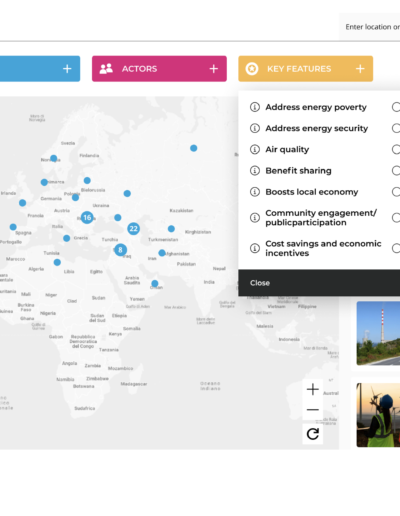Select Address energy poverty radio button

point(396,107)
